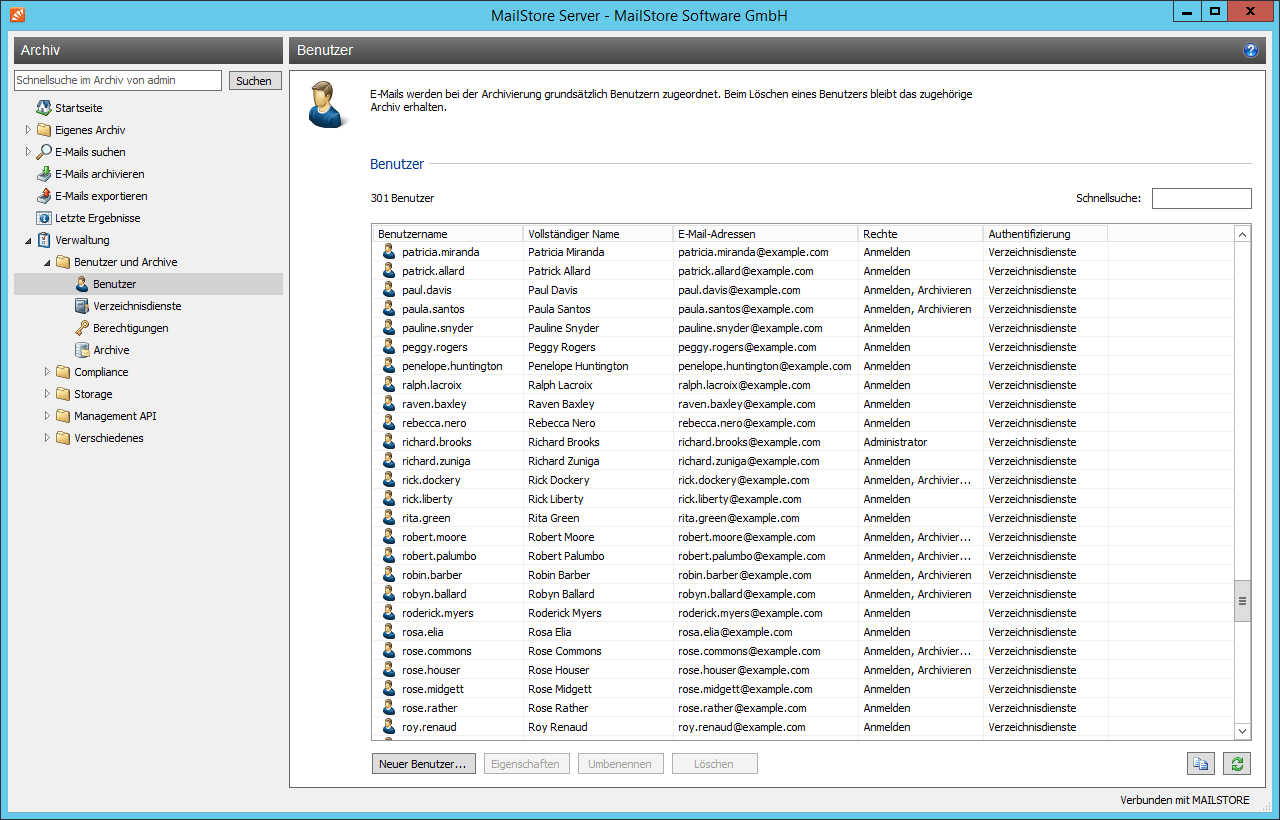Open Letzte Ergebnisse in the tree
This screenshot has width=1280, height=820.
point(98,218)
